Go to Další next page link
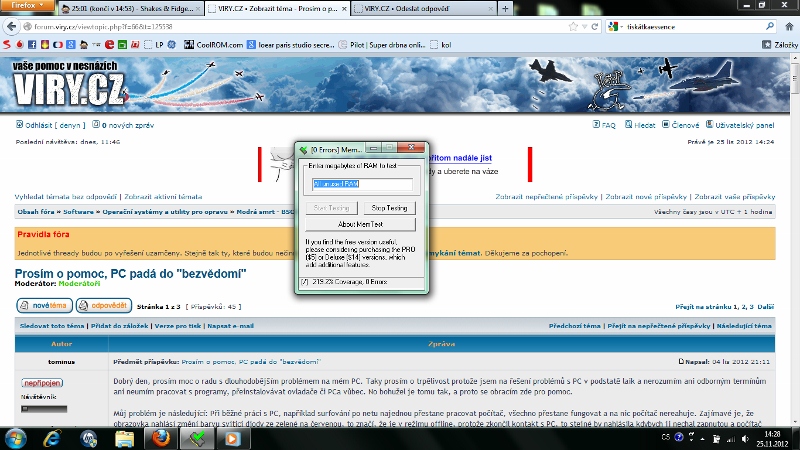 pyautogui.click(x=765, y=307)
